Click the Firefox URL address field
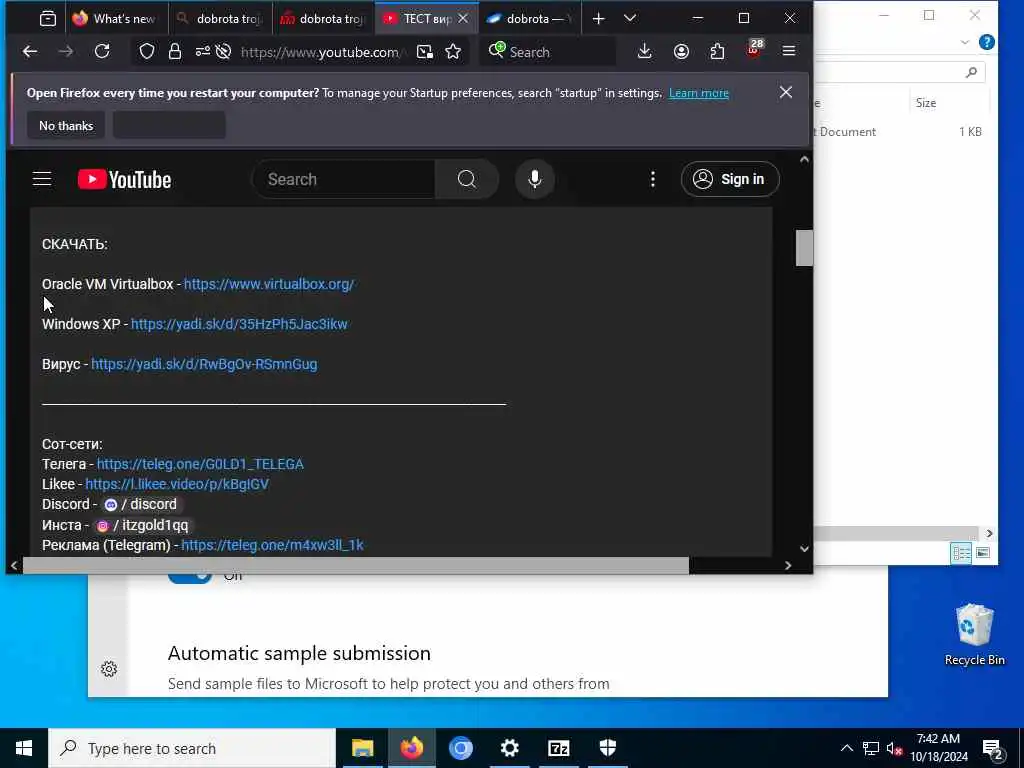Image resolution: width=1024 pixels, height=768 pixels. coord(320,52)
